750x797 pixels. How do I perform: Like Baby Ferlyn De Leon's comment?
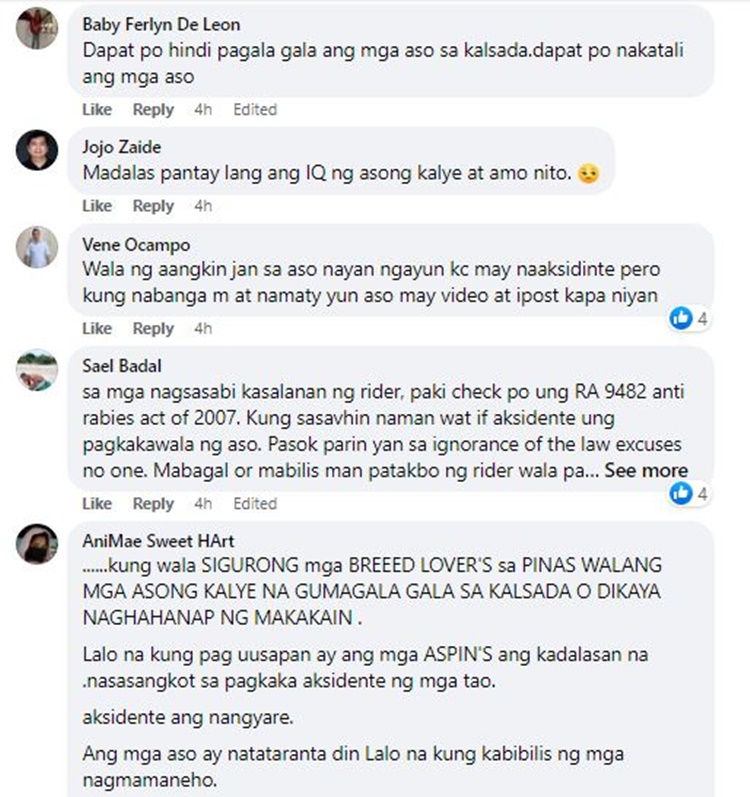click(97, 110)
